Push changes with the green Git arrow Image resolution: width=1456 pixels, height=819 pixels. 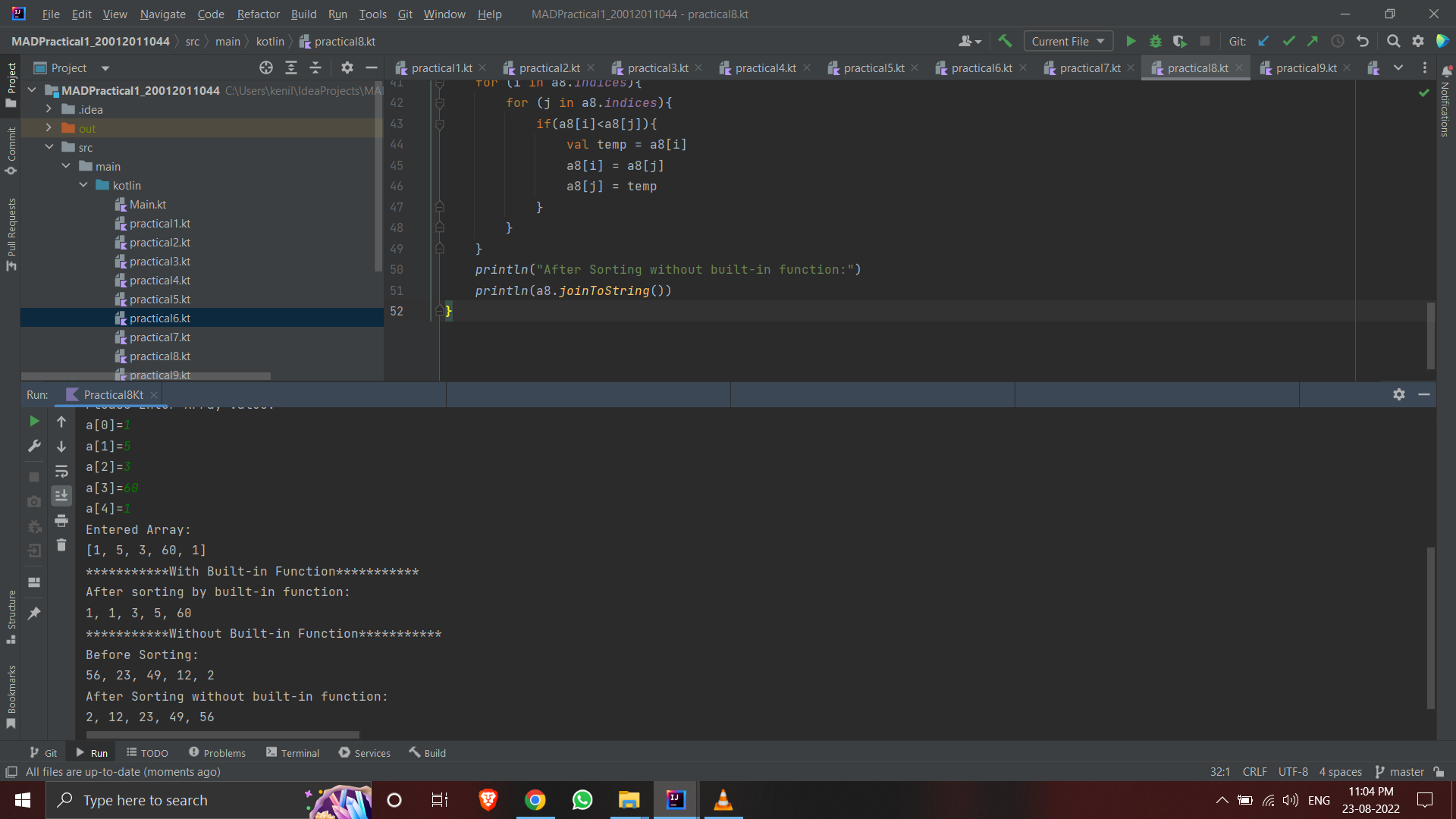point(1313,41)
